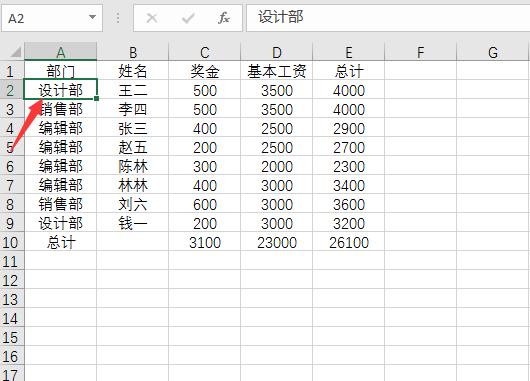The width and height of the screenshot is (530, 381).
Task: Click the name cell 赵五
Action: click(x=132, y=147)
